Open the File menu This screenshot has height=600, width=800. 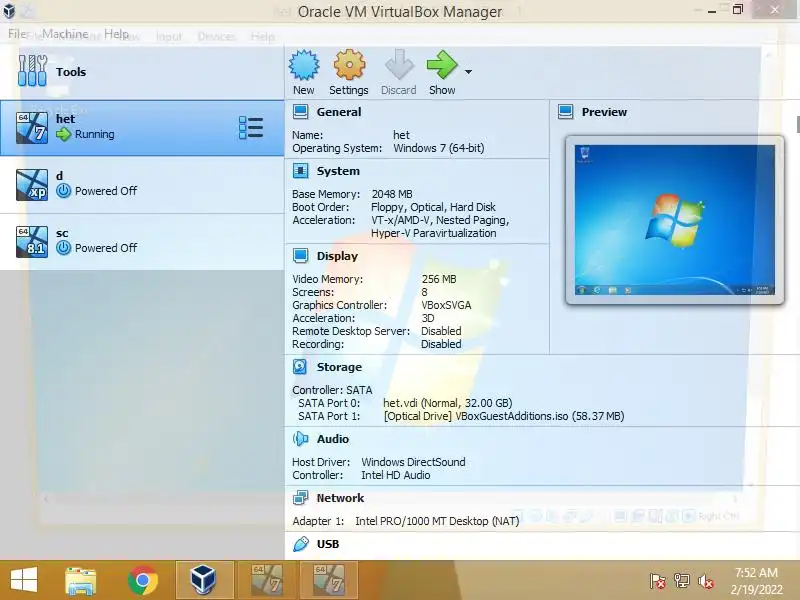[17, 34]
